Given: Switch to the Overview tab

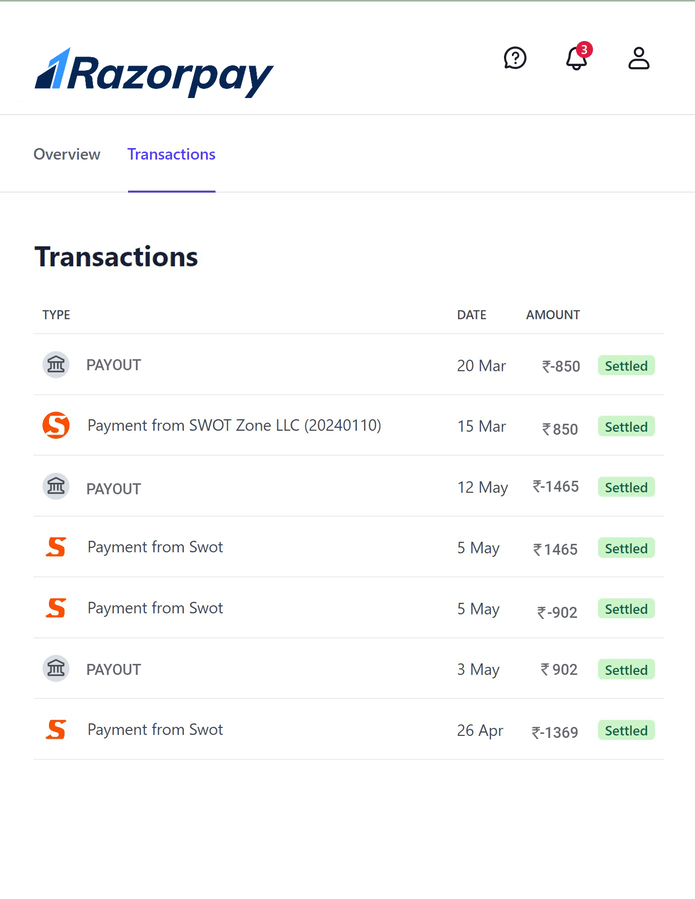Looking at the screenshot, I should tap(66, 154).
